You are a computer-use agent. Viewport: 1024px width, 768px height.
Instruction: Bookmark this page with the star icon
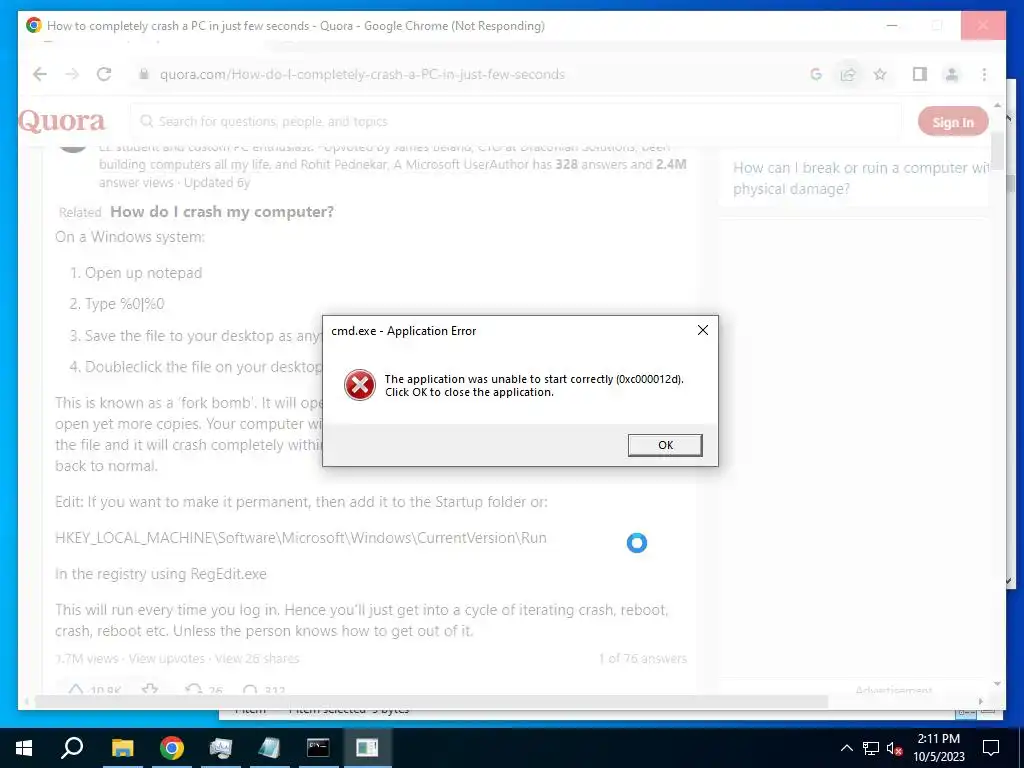[x=880, y=74]
